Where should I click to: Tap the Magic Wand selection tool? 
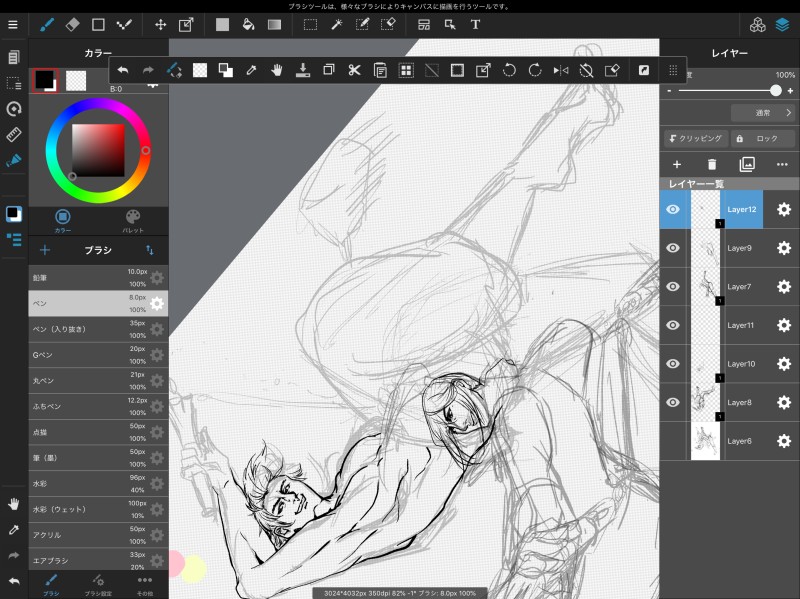[x=337, y=24]
